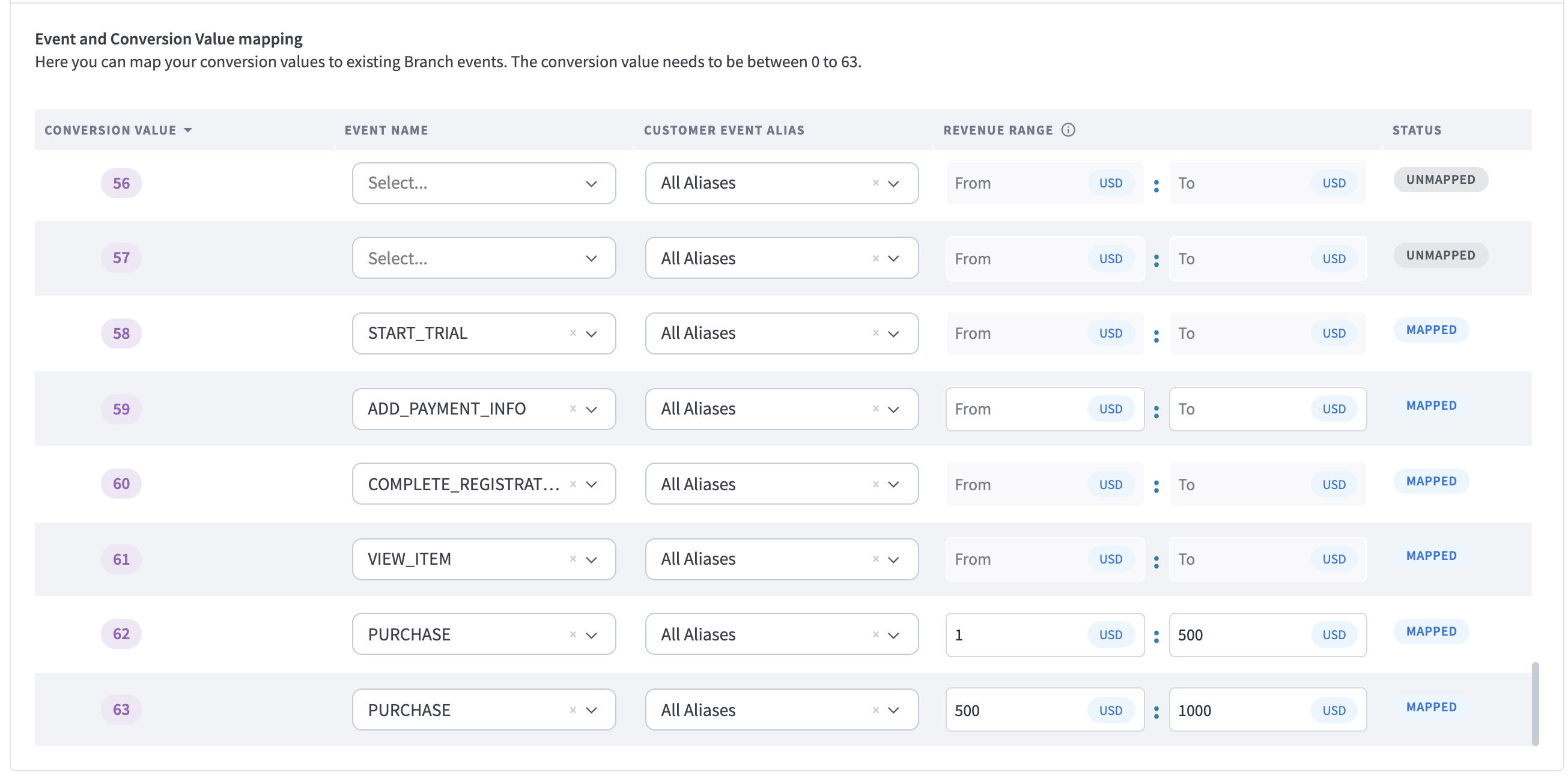1568x775 pixels.
Task: Click the table's vertical scrollbar
Action: (1534, 703)
